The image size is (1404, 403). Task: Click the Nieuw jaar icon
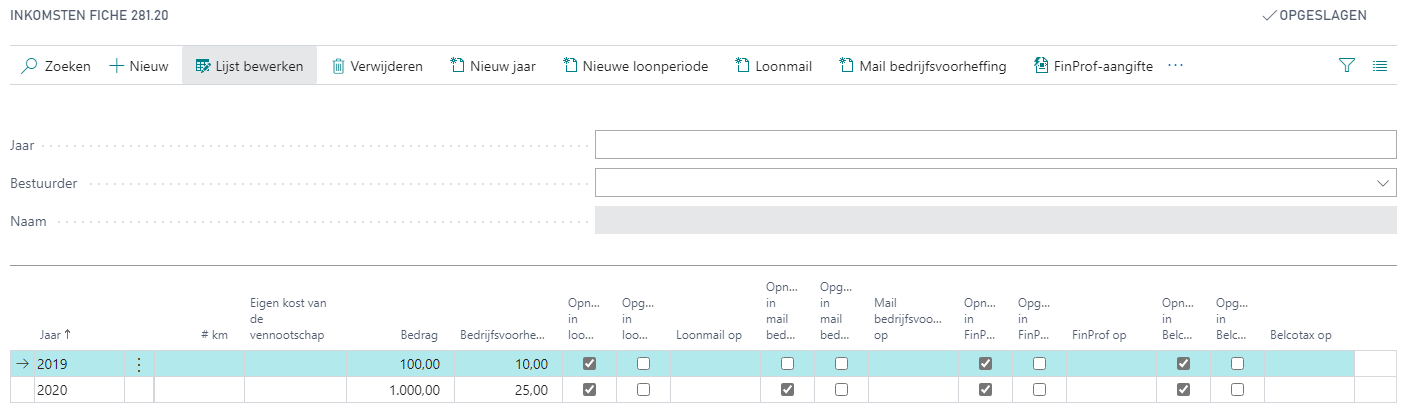point(459,66)
